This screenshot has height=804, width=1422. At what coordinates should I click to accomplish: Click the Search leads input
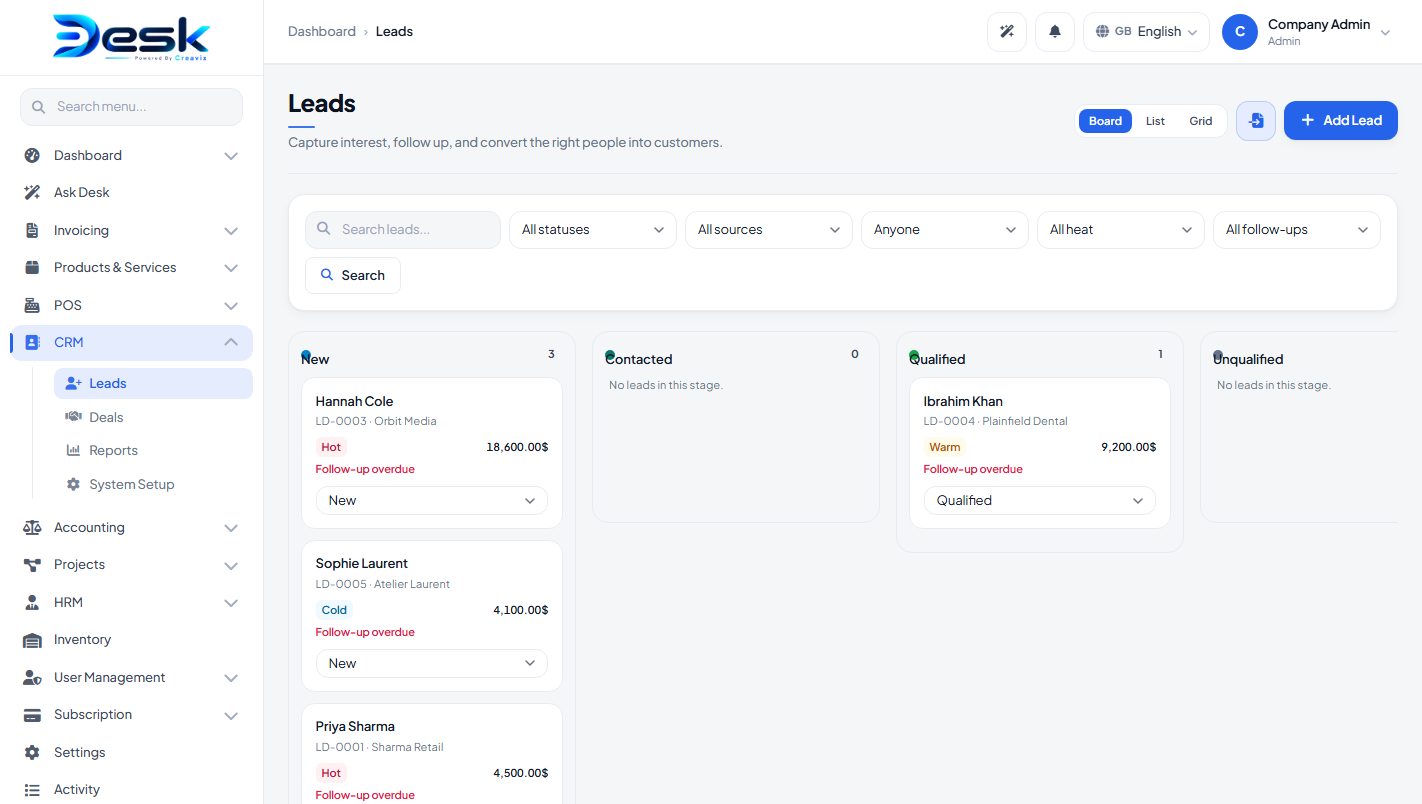403,230
